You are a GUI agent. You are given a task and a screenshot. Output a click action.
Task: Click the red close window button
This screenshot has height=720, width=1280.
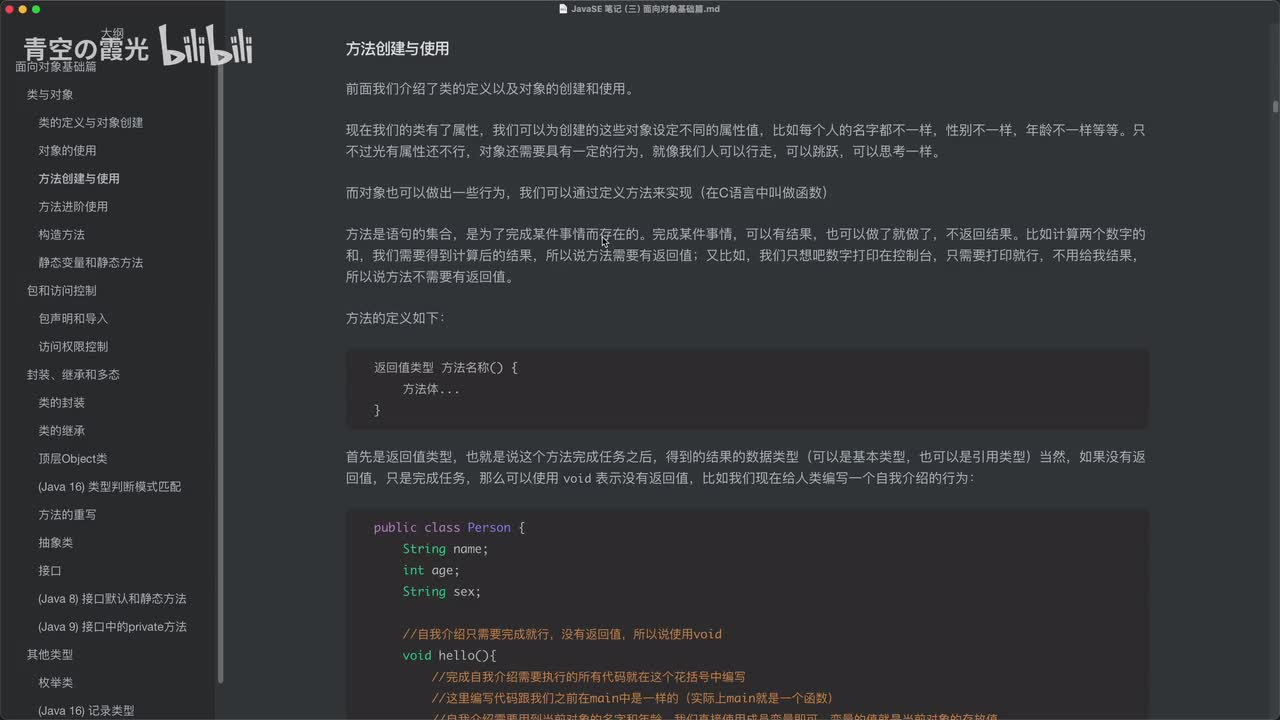click(x=9, y=9)
